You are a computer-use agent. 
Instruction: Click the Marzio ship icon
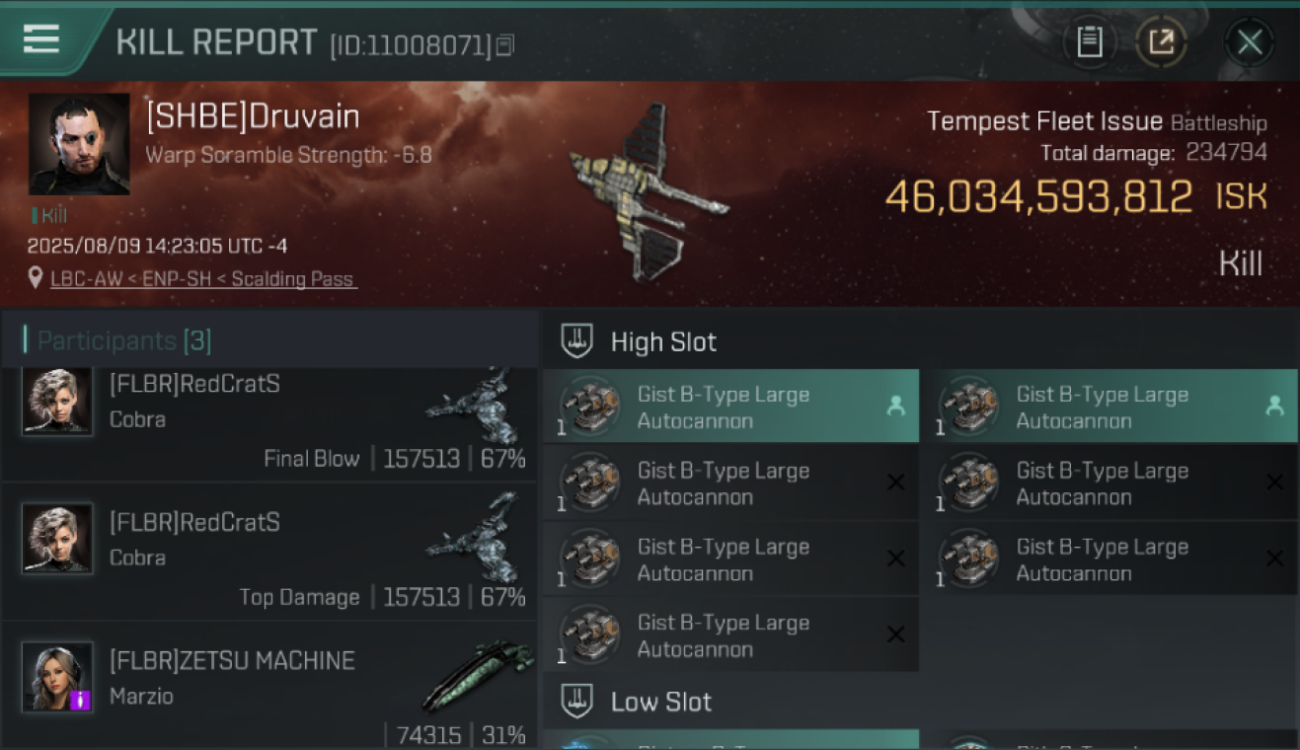tap(477, 677)
